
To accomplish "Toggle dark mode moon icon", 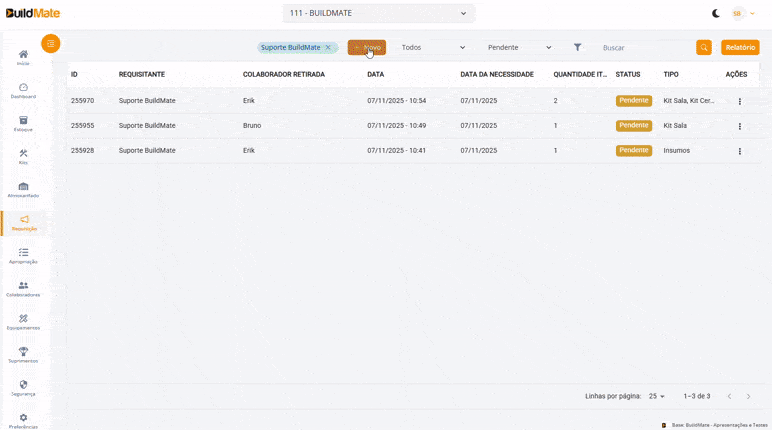I will pyautogui.click(x=716, y=13).
